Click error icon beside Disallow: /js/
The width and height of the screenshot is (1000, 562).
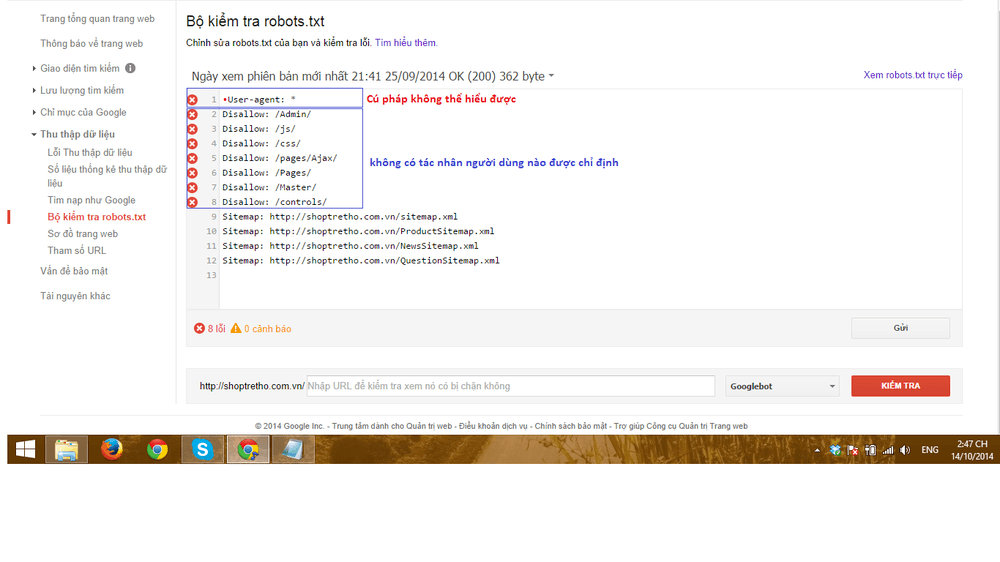(x=192, y=129)
